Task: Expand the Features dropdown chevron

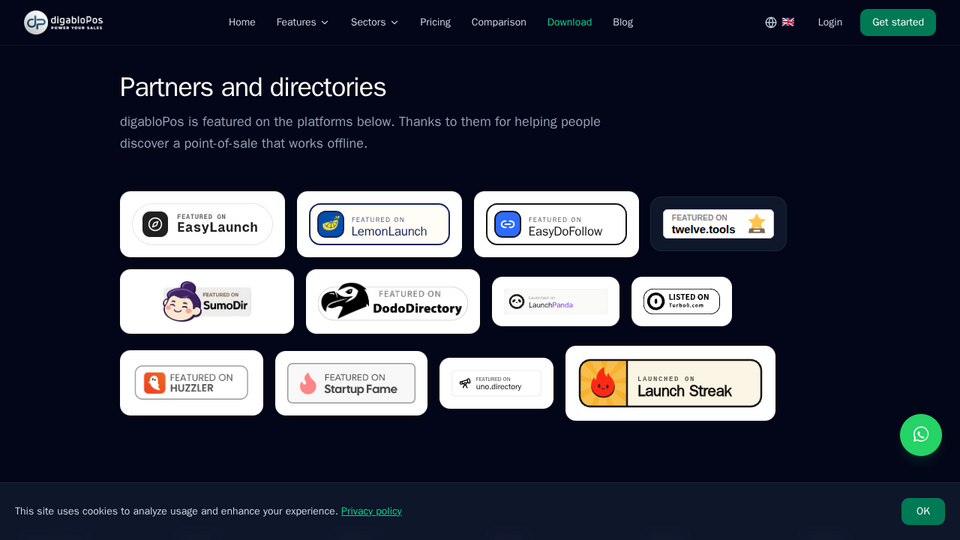Action: coord(325,23)
